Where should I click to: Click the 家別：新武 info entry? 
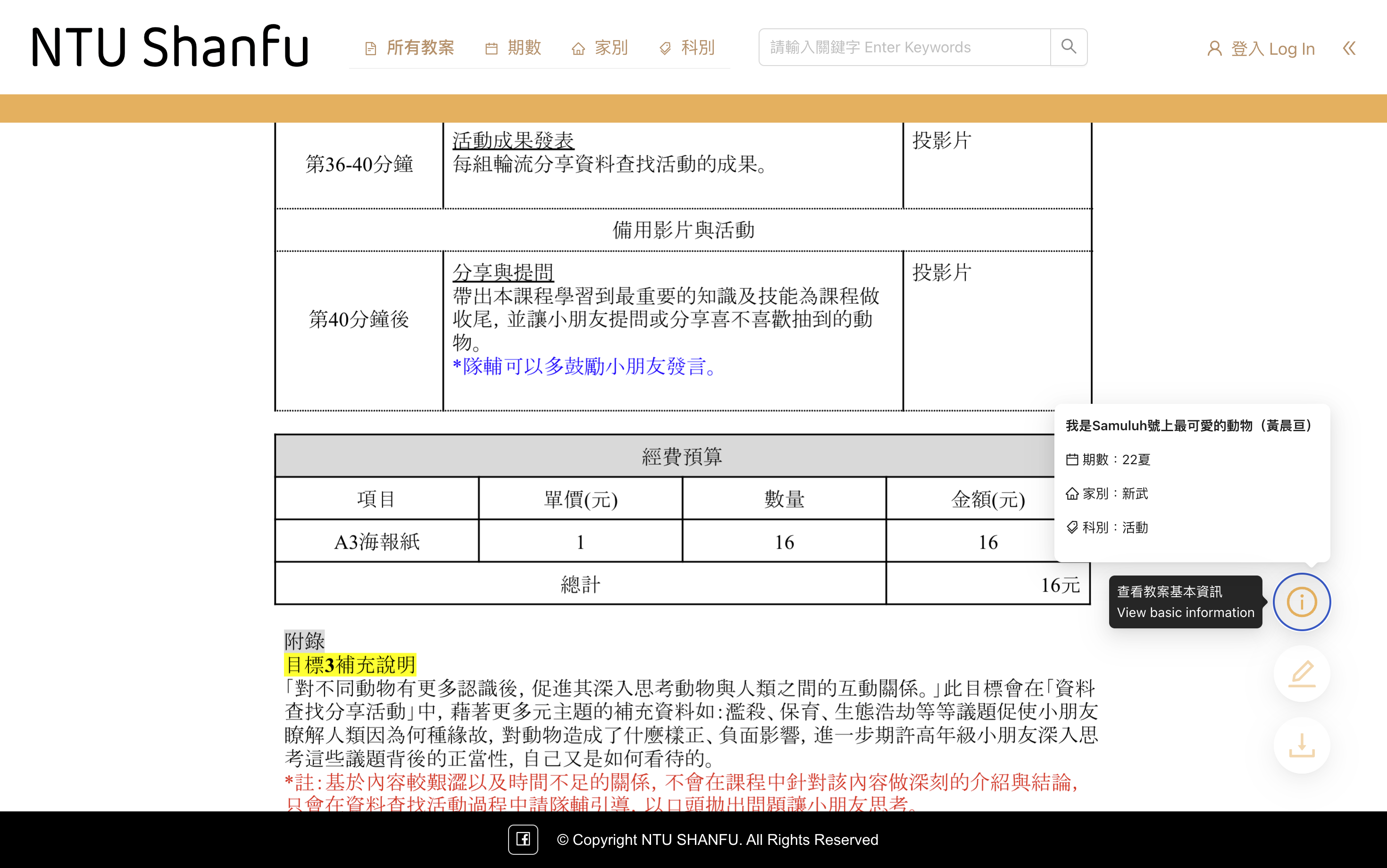click(1107, 493)
